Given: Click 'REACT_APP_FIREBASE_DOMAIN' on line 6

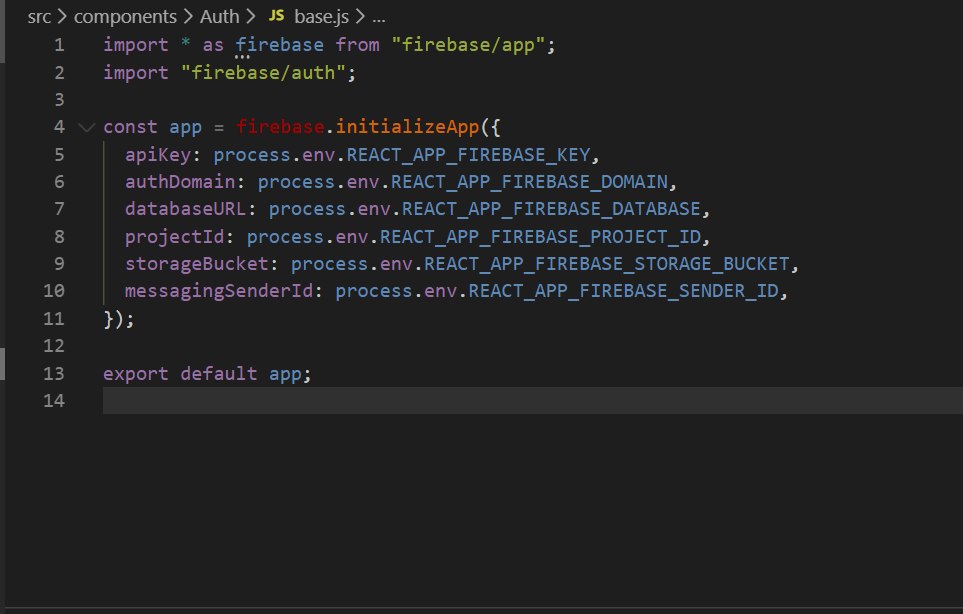Looking at the screenshot, I should click(x=529, y=182).
